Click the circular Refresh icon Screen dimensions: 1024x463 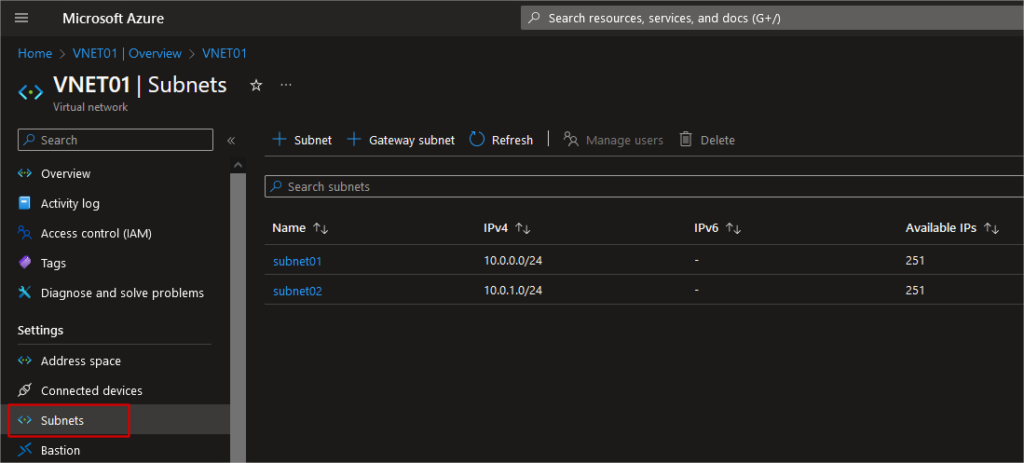477,139
